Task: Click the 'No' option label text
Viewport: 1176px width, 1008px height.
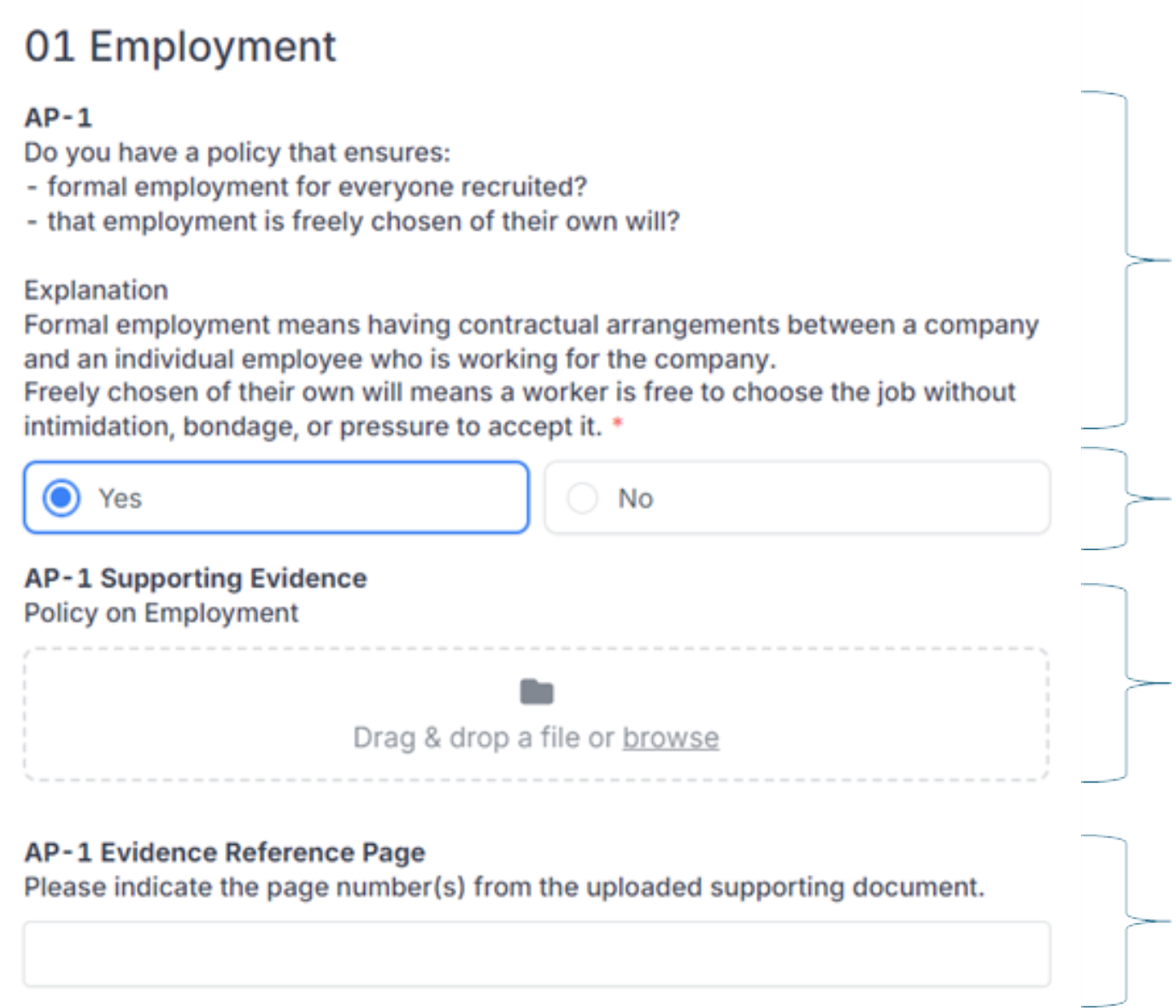Action: [635, 498]
